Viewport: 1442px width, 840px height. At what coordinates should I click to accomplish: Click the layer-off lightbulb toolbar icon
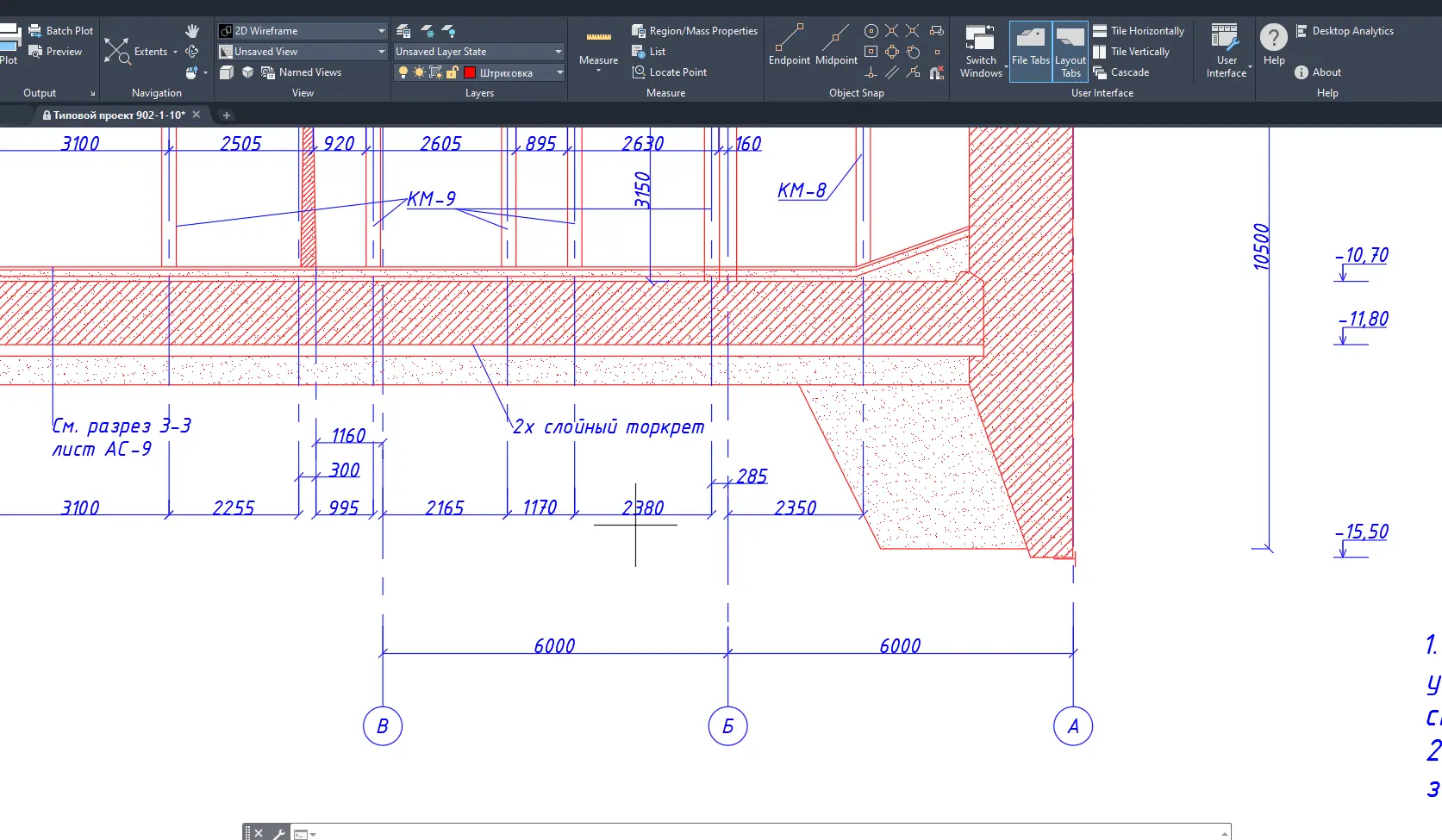(x=449, y=31)
